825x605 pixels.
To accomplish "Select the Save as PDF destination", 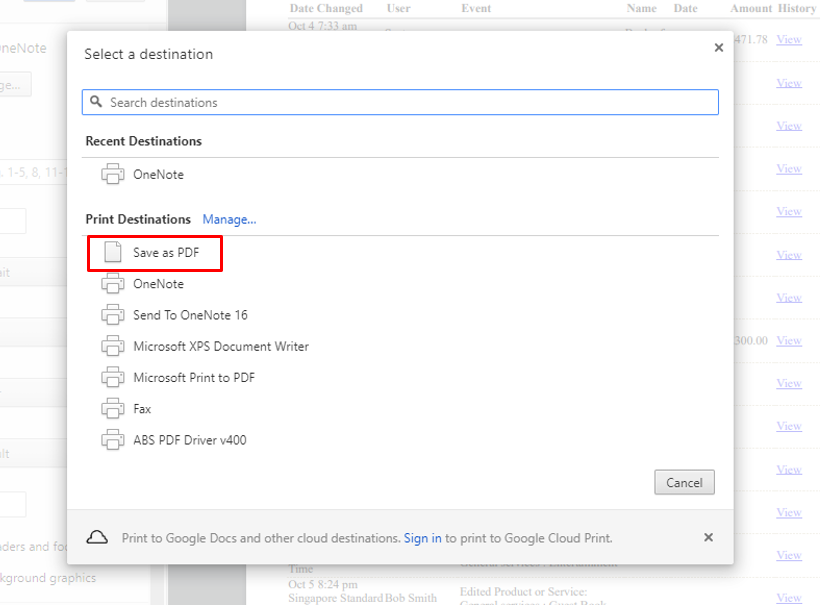I will point(166,253).
